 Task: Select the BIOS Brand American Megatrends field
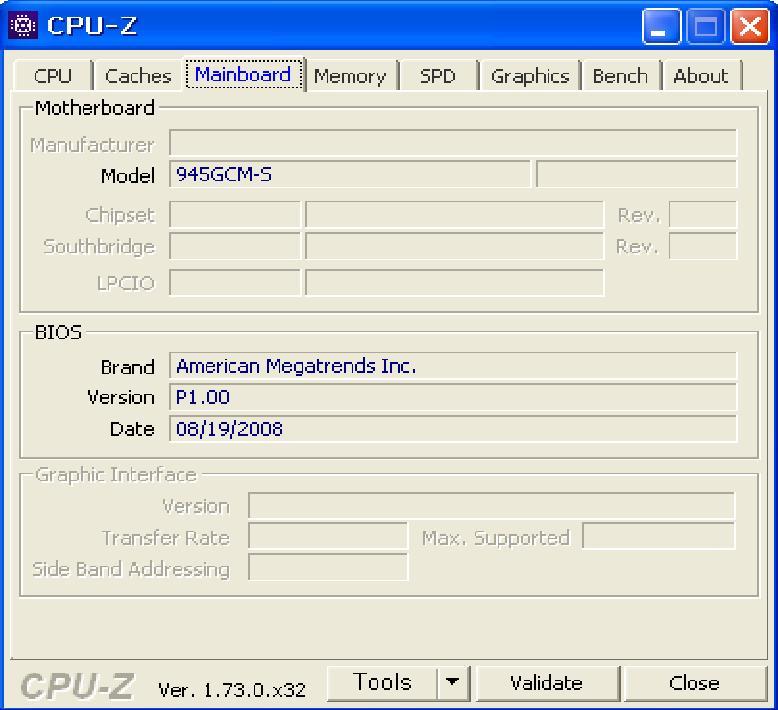tap(453, 367)
